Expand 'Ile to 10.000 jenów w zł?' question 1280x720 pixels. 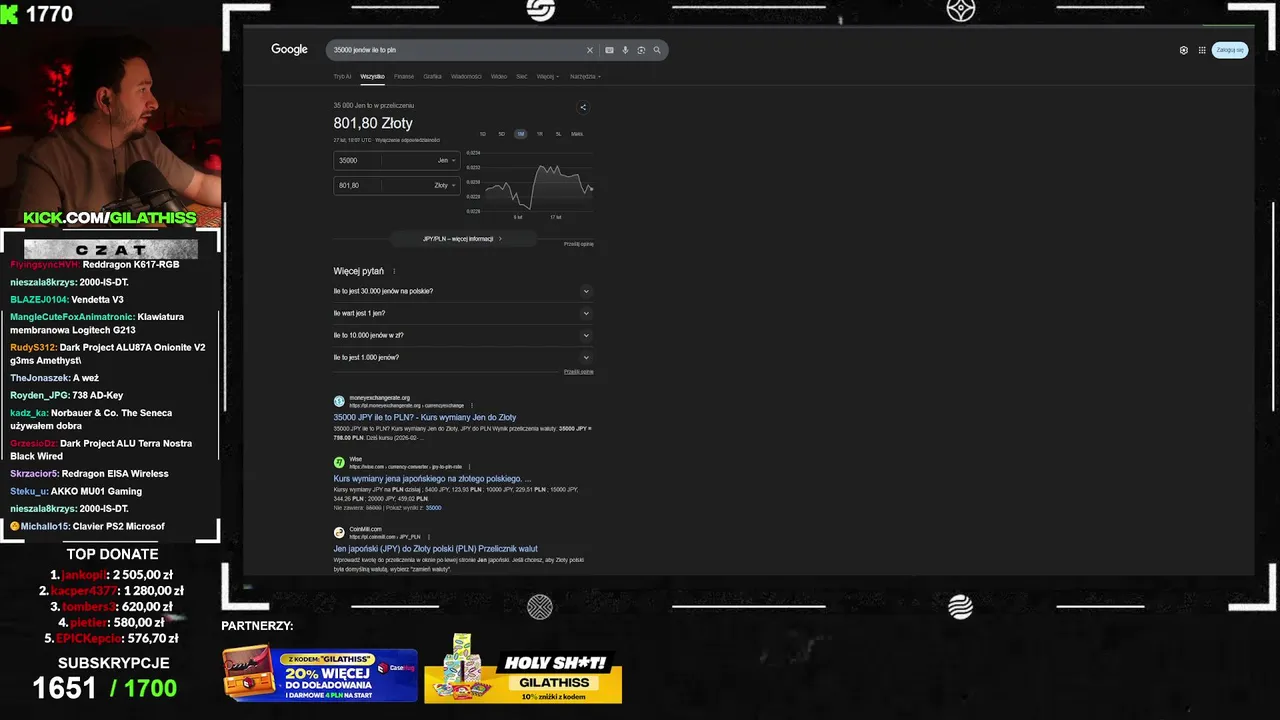[x=463, y=335]
